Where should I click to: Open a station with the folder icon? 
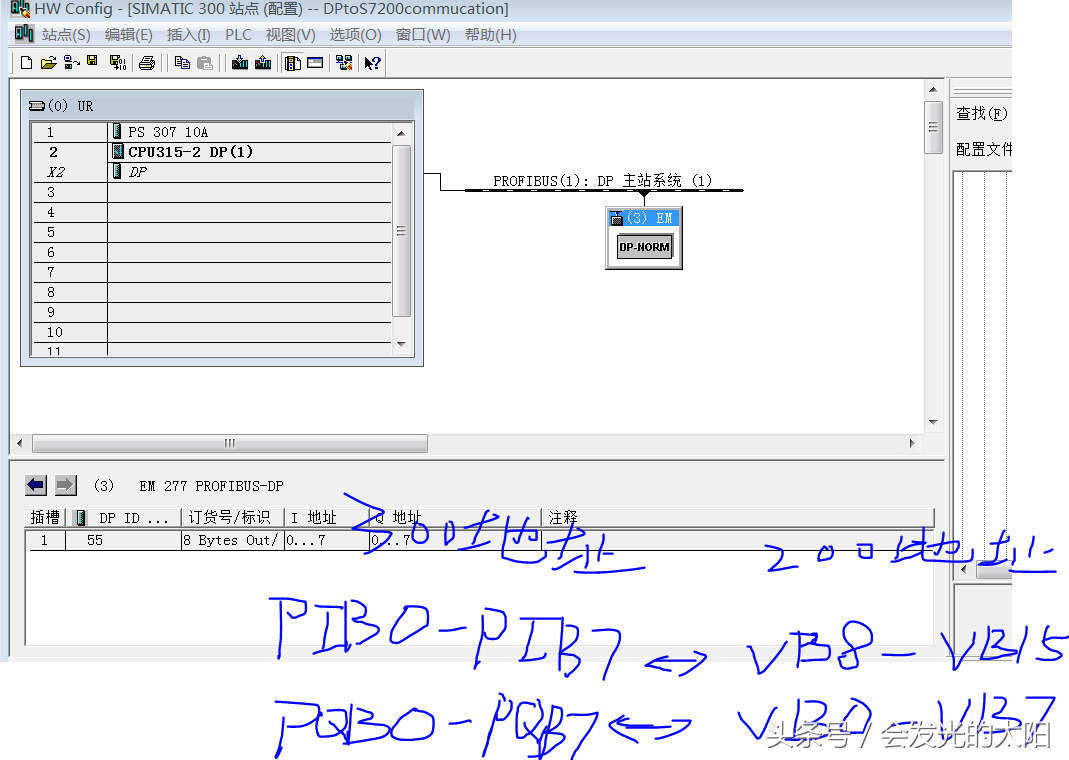pyautogui.click(x=48, y=63)
